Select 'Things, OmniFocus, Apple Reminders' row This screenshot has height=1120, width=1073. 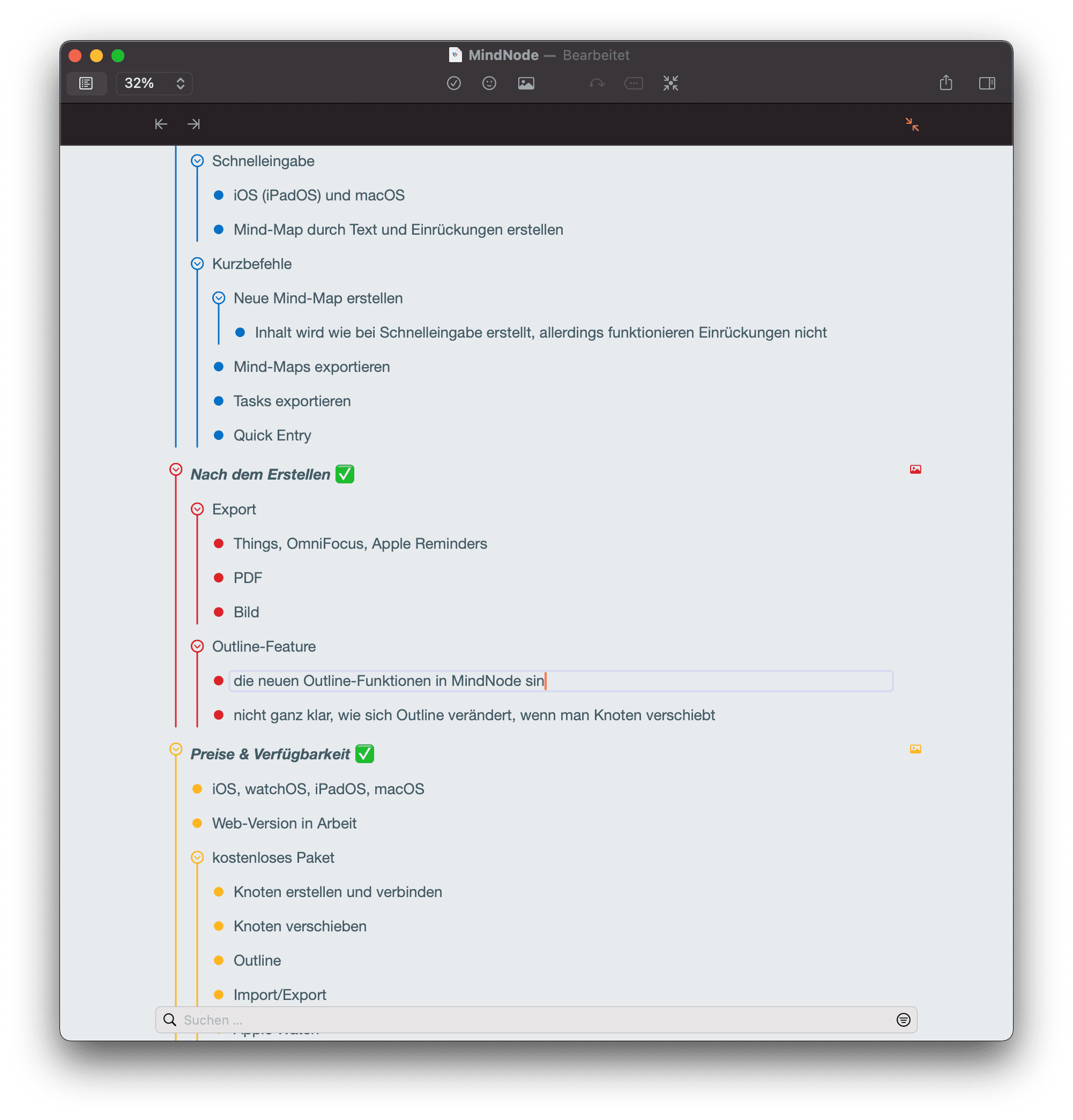pos(360,543)
